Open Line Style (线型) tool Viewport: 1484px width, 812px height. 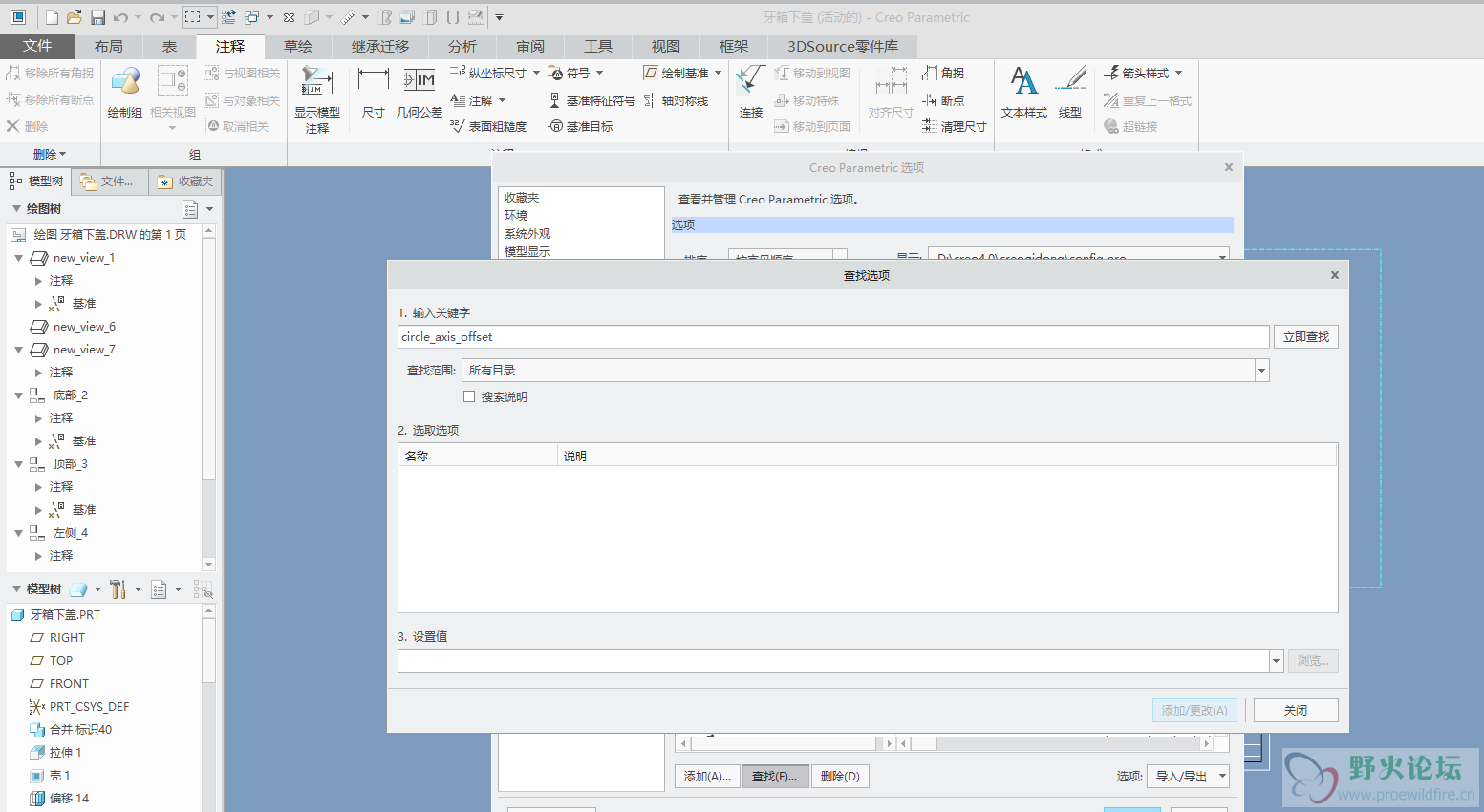1070,93
